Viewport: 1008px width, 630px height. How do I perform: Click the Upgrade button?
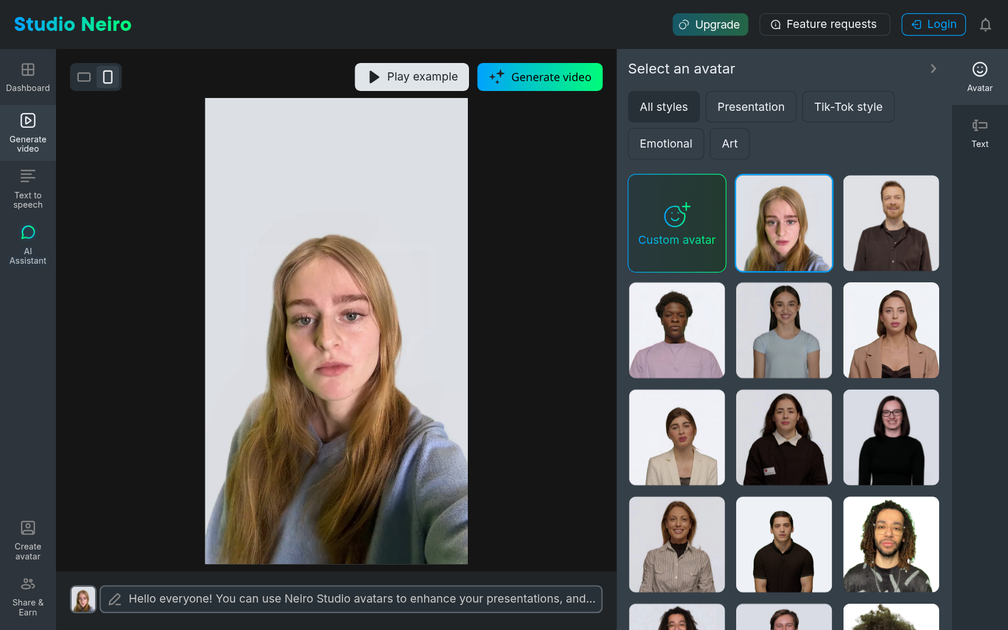709,25
